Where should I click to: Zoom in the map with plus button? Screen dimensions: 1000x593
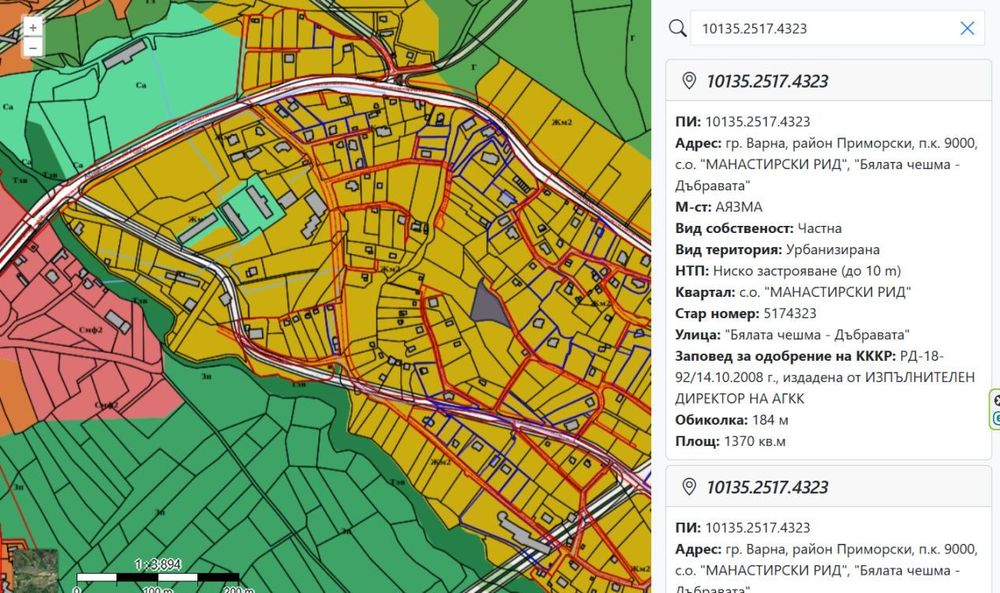(x=33, y=27)
